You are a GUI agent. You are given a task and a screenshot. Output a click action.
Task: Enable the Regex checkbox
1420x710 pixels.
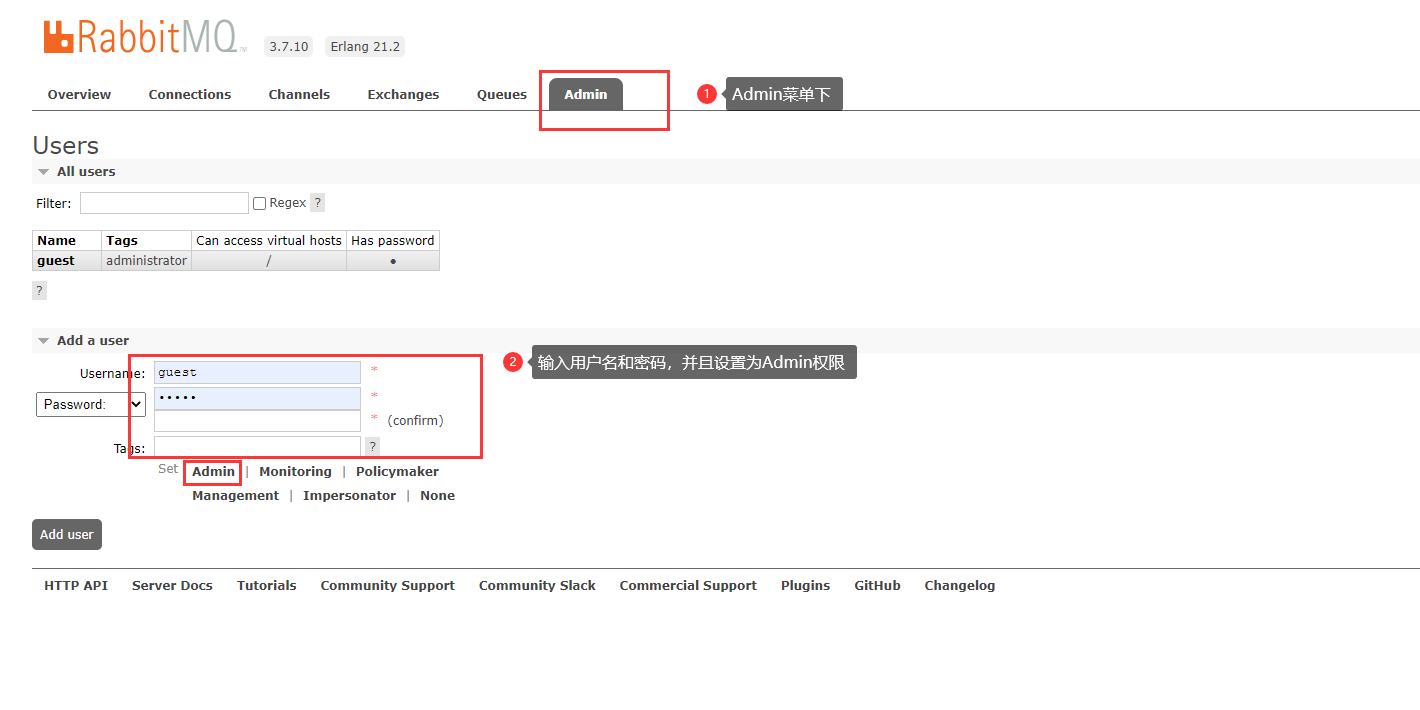[x=259, y=203]
